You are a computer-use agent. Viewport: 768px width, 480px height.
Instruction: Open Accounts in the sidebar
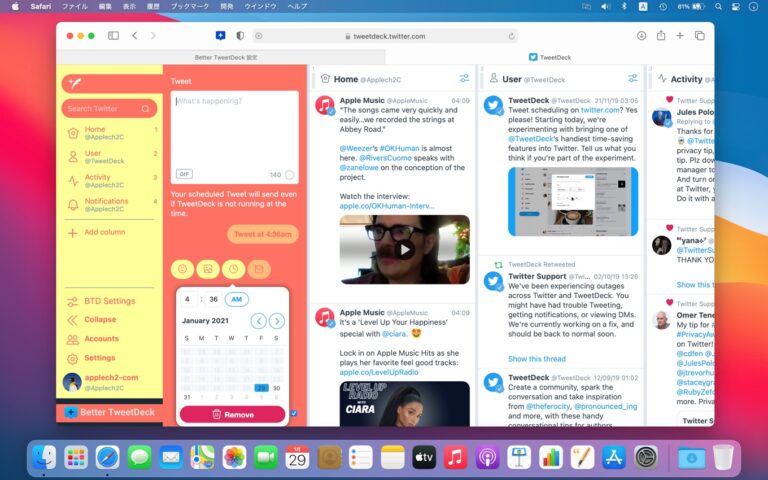tap(93, 339)
